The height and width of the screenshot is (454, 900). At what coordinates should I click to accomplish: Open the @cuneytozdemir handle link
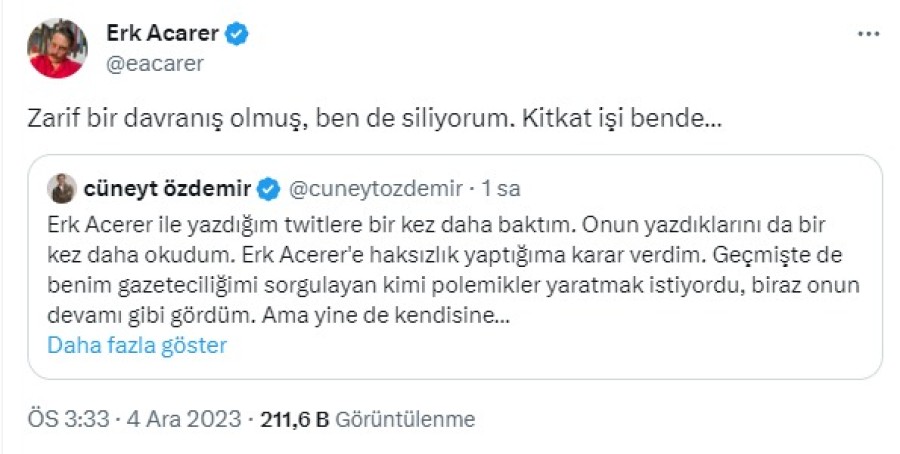[375, 188]
